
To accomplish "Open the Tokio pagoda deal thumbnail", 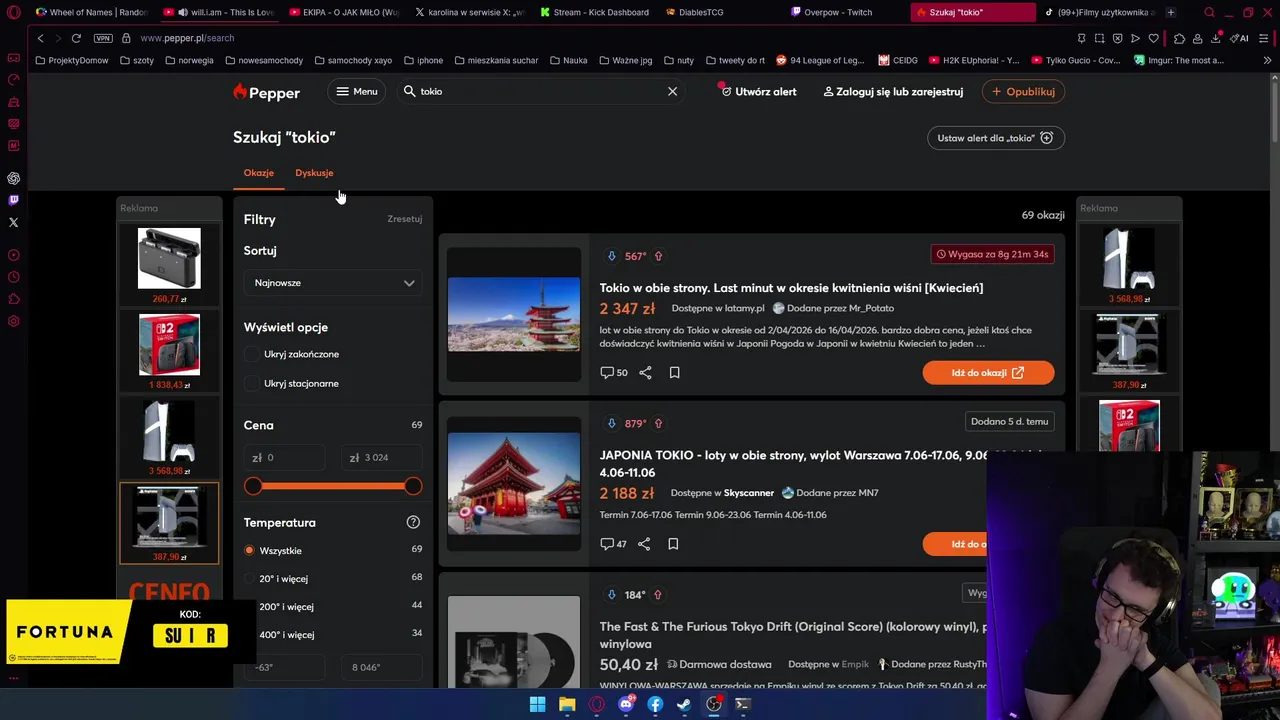I will [514, 314].
